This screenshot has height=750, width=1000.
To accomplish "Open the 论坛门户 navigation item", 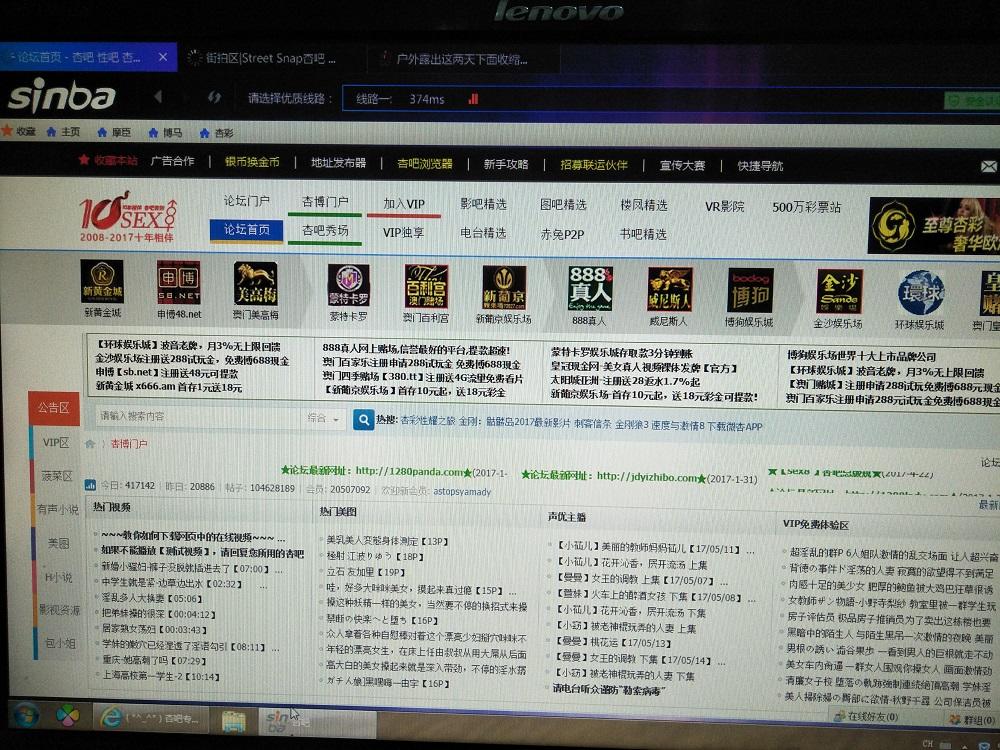I will [x=246, y=201].
